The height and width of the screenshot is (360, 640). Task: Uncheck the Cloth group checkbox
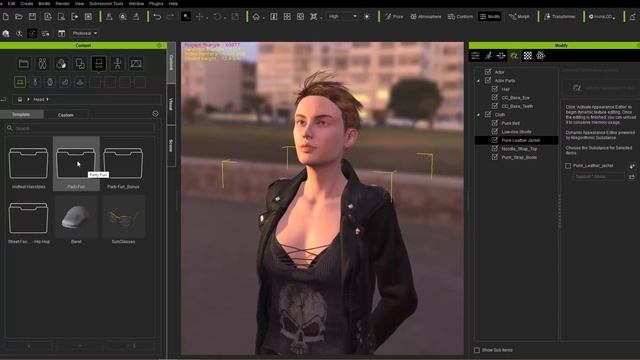tap(488, 114)
